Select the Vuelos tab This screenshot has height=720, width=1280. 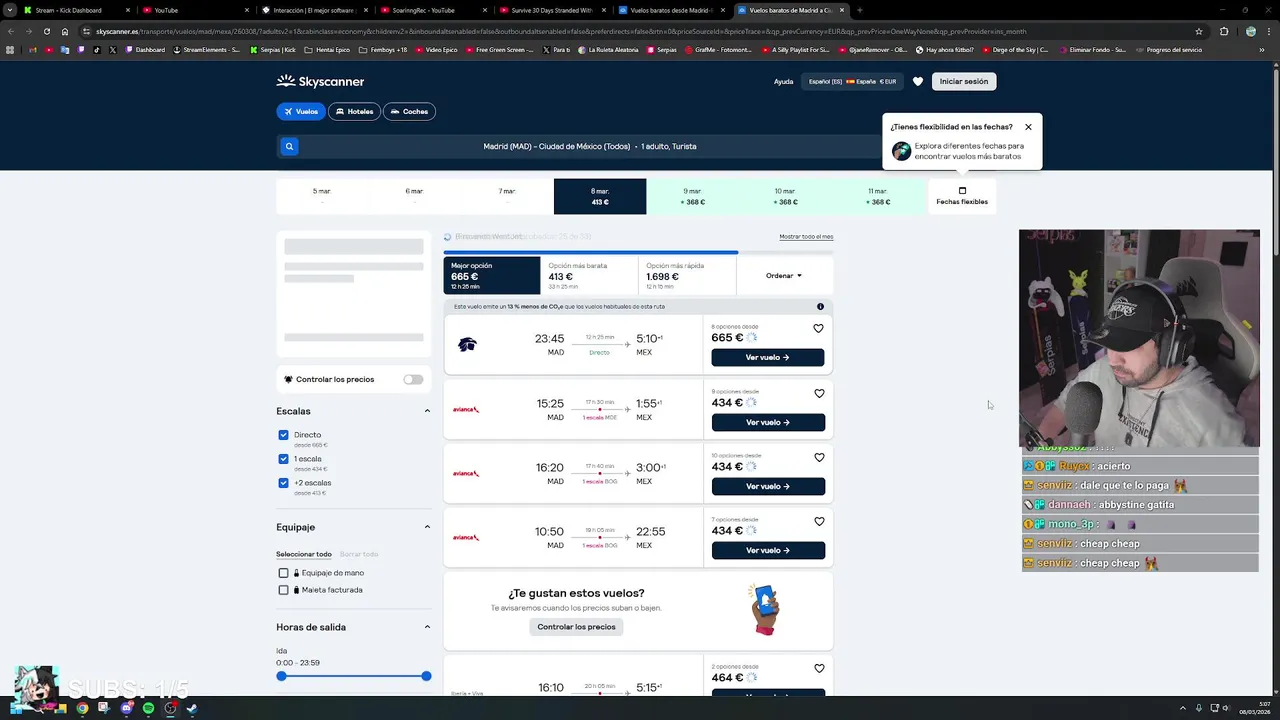[x=301, y=112]
